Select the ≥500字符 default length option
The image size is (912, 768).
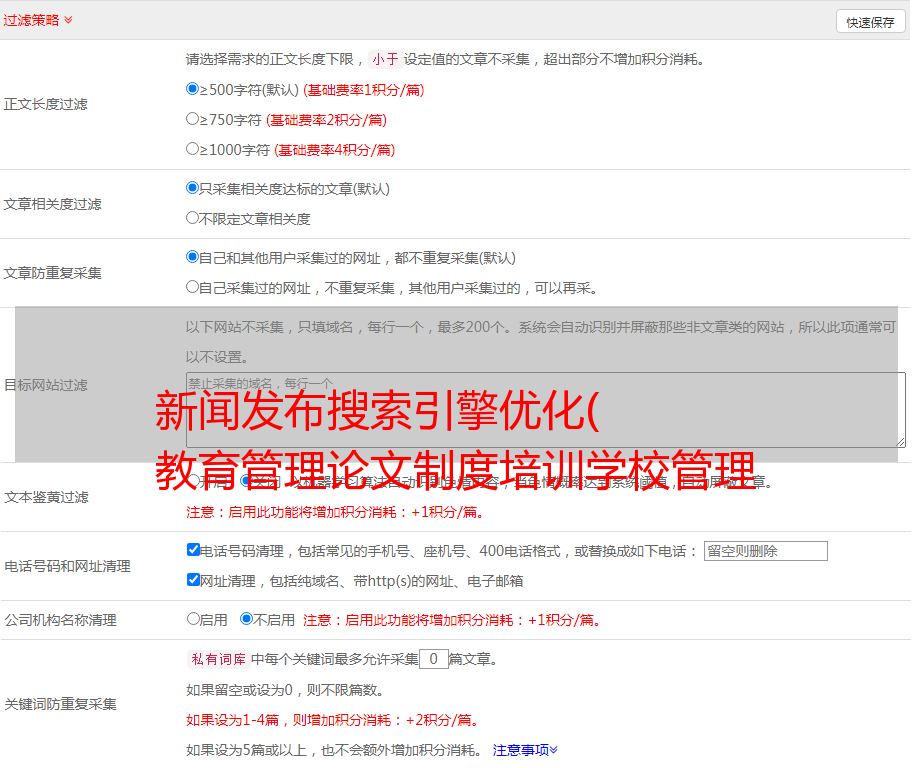[x=193, y=89]
